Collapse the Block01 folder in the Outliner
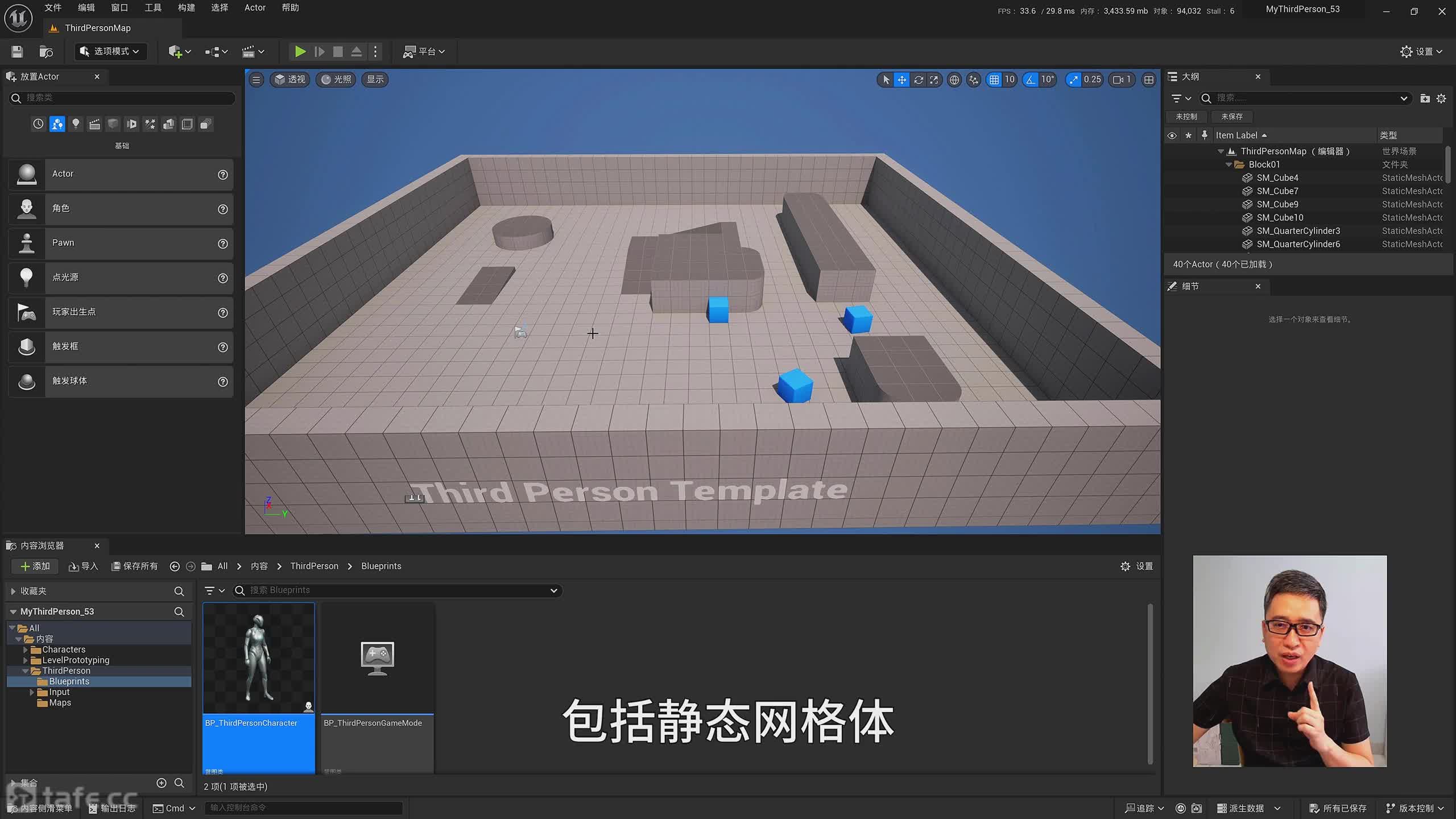 (x=1228, y=164)
